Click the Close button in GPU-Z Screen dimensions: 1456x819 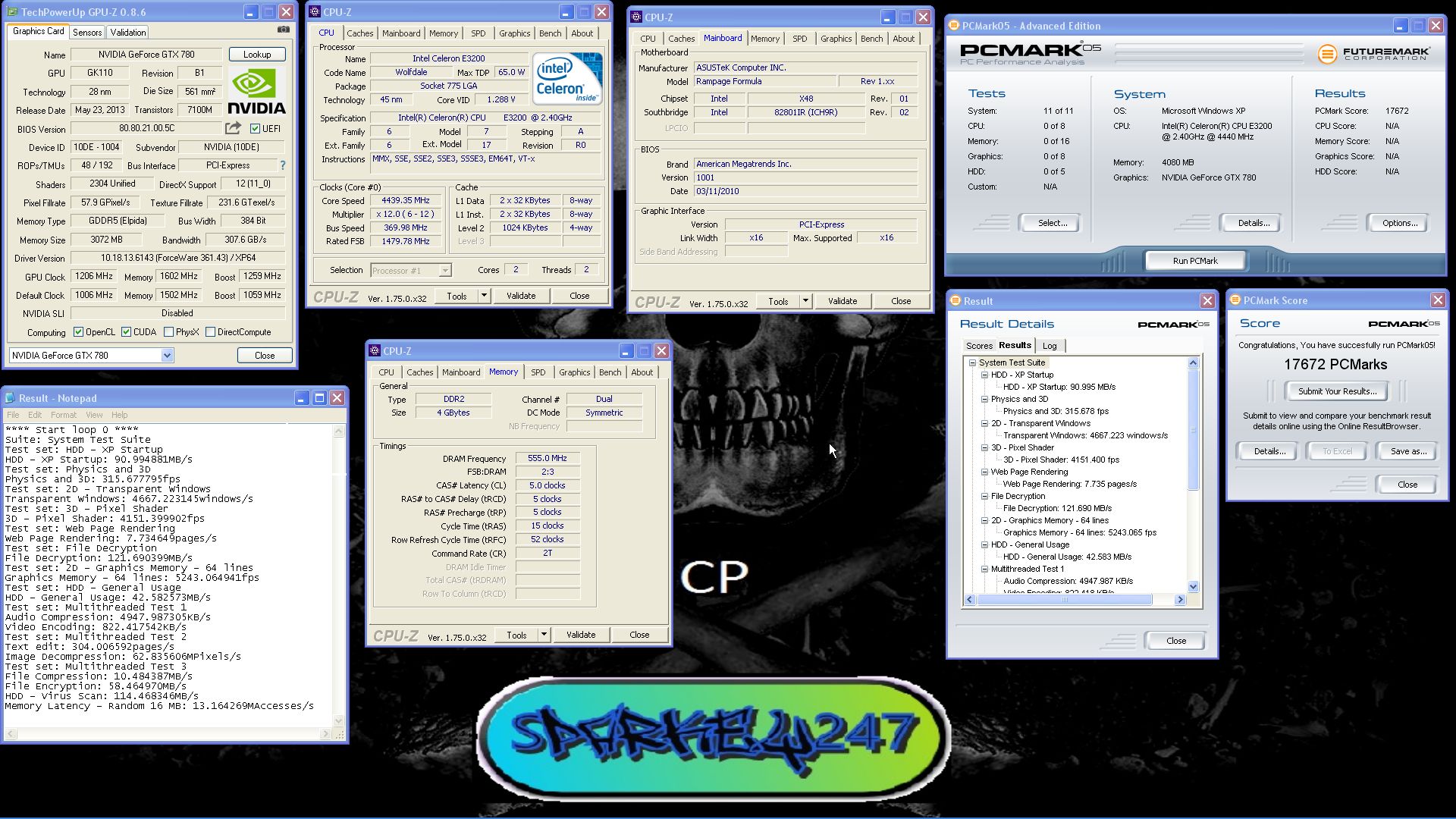[x=265, y=355]
